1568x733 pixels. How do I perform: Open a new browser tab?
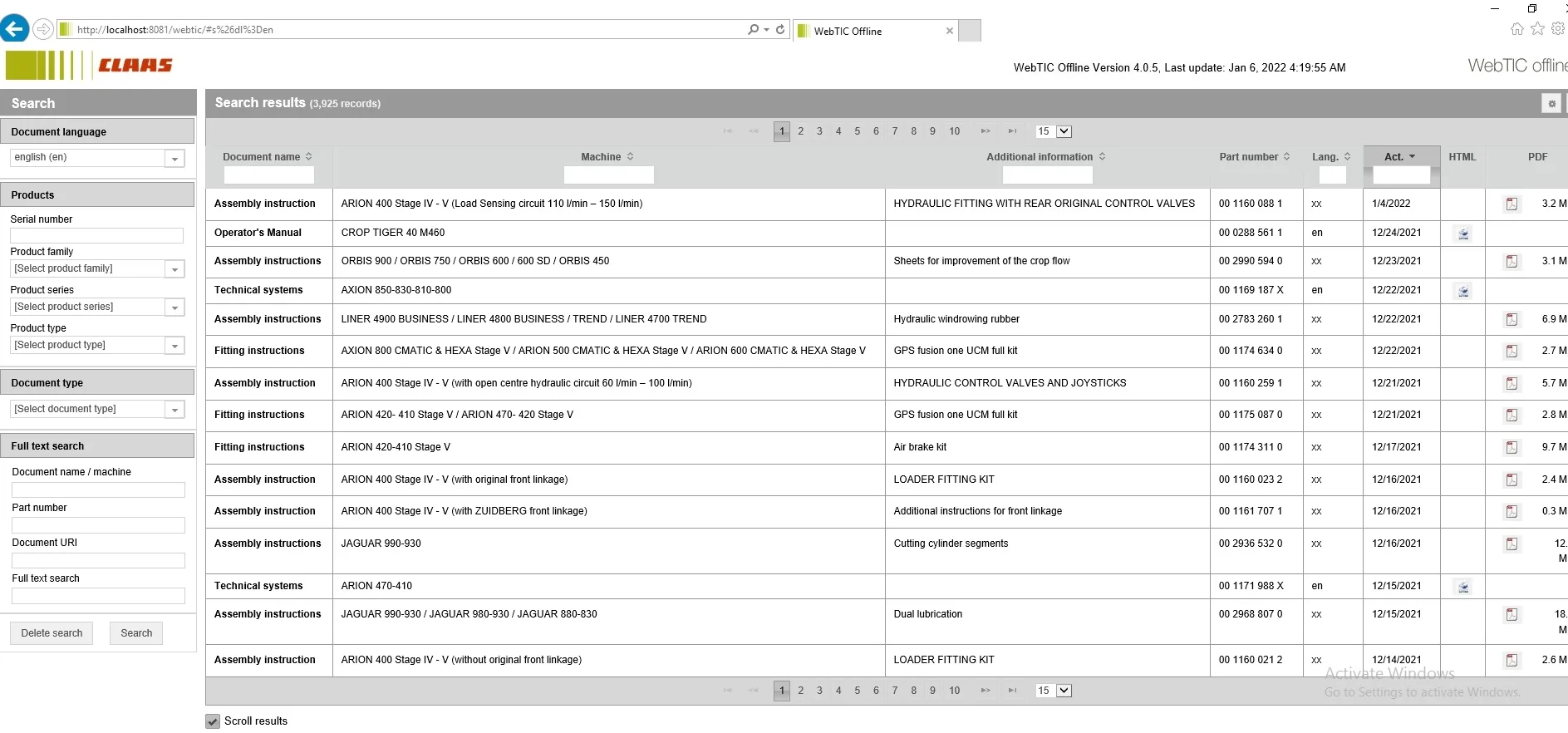970,31
